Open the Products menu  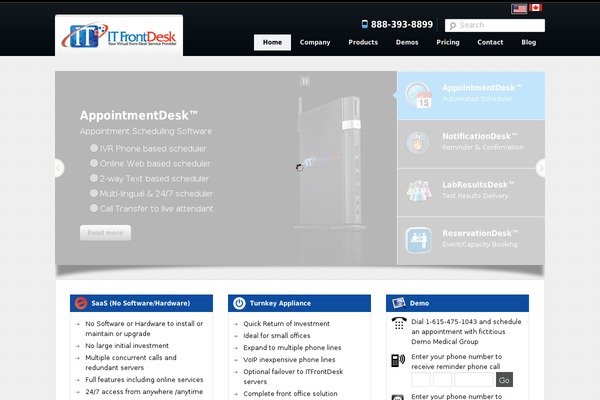pos(363,42)
